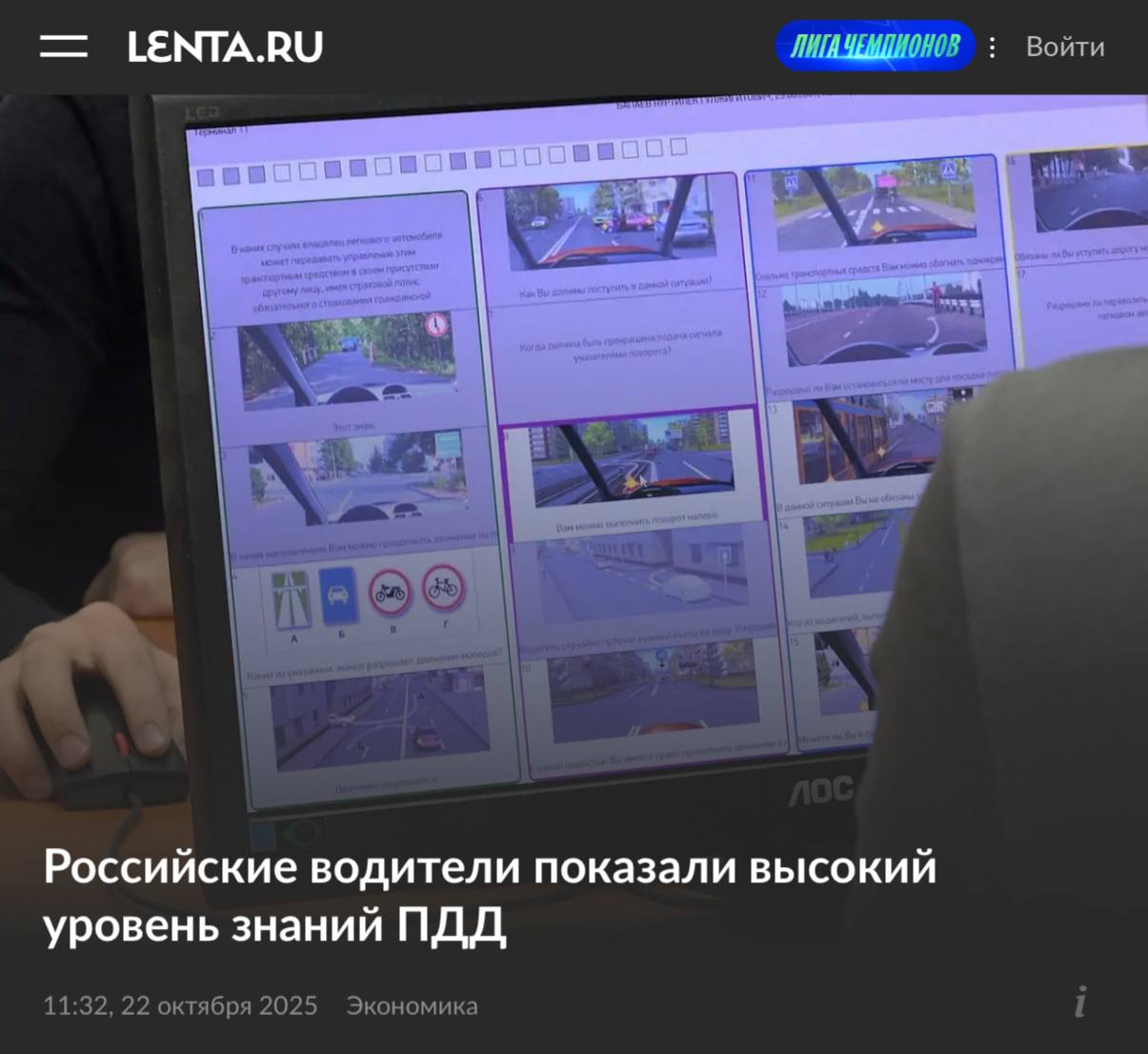This screenshot has width=1148, height=1054.
Task: Click the Lenta.ru logo
Action: point(225,47)
